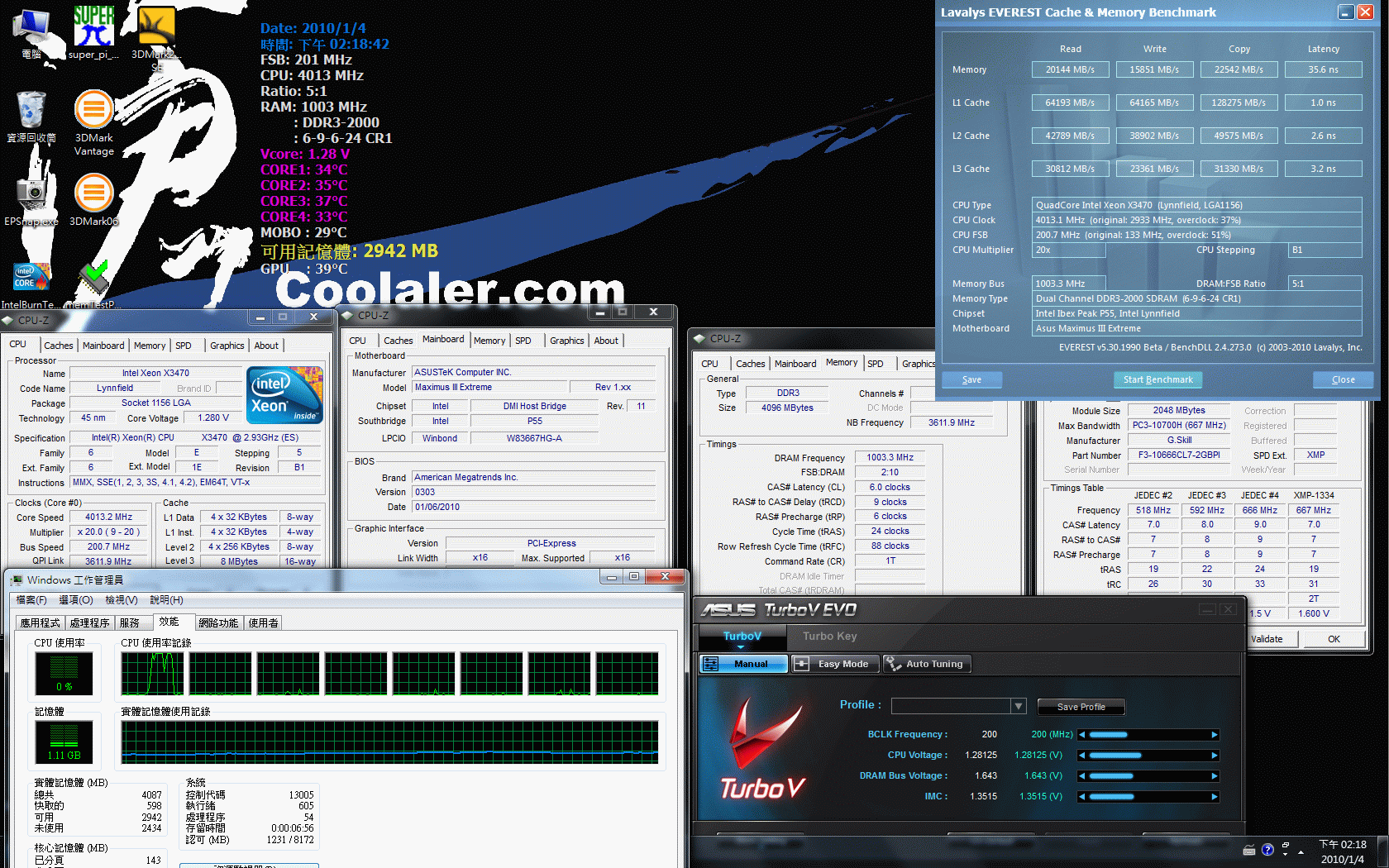
Task: Click the BCLK Frequency slider track
Action: (x=1148, y=735)
